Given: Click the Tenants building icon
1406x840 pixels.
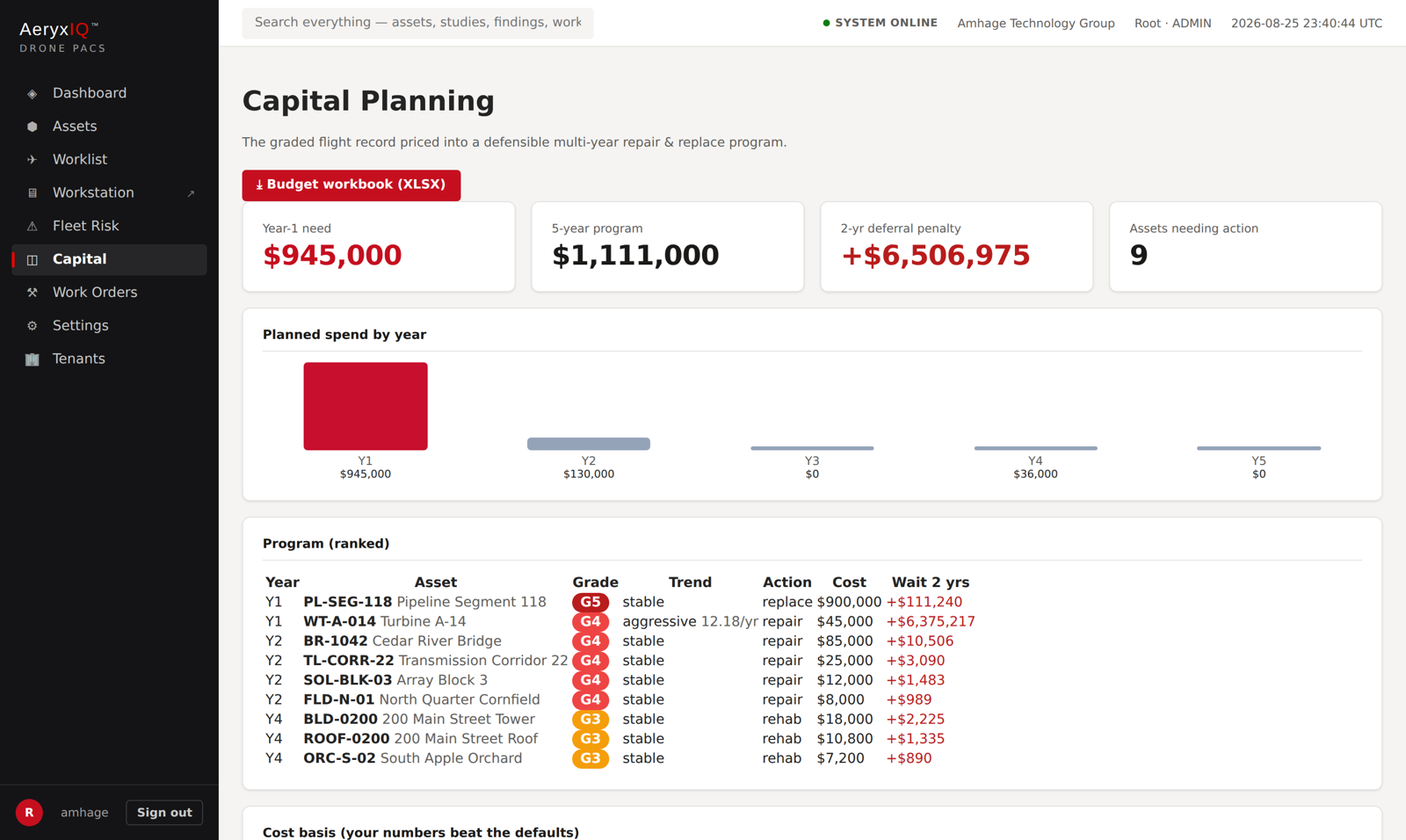Looking at the screenshot, I should pyautogui.click(x=33, y=359).
